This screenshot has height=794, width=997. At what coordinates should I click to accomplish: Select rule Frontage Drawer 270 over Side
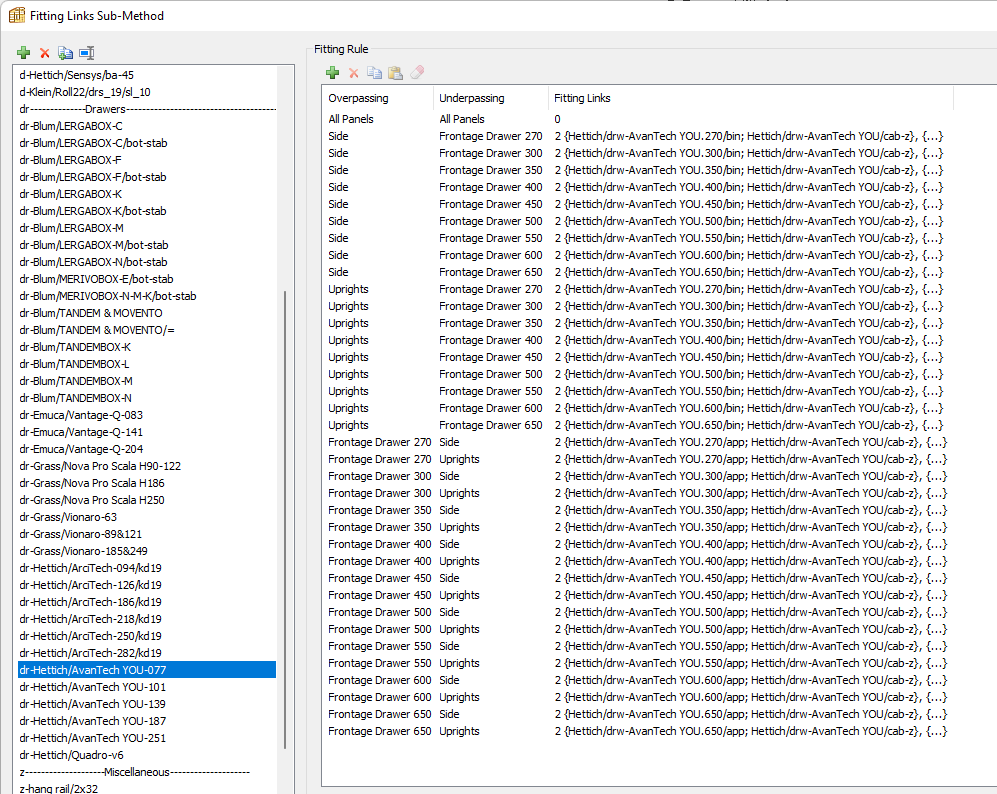coord(638,442)
